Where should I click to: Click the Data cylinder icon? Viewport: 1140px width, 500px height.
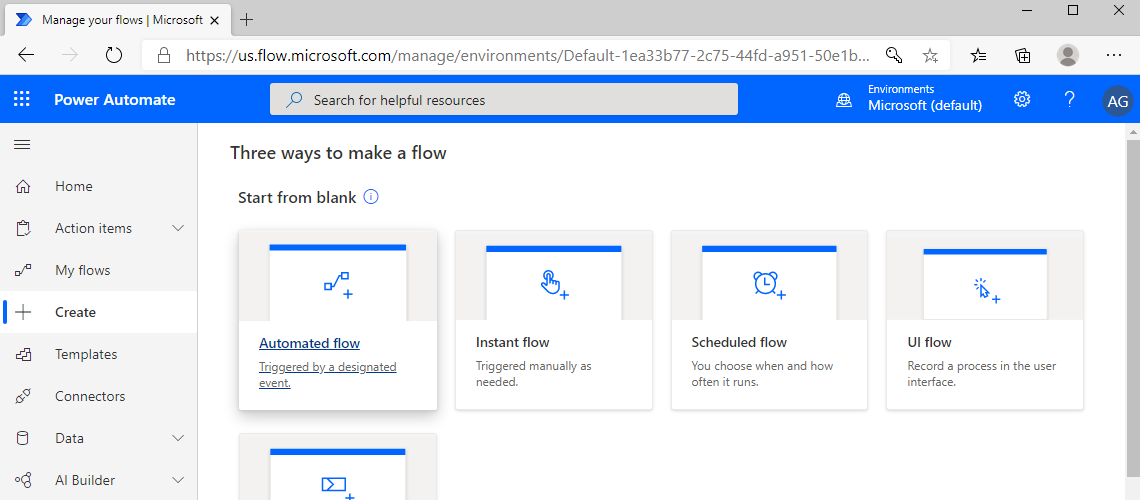tap(23, 438)
